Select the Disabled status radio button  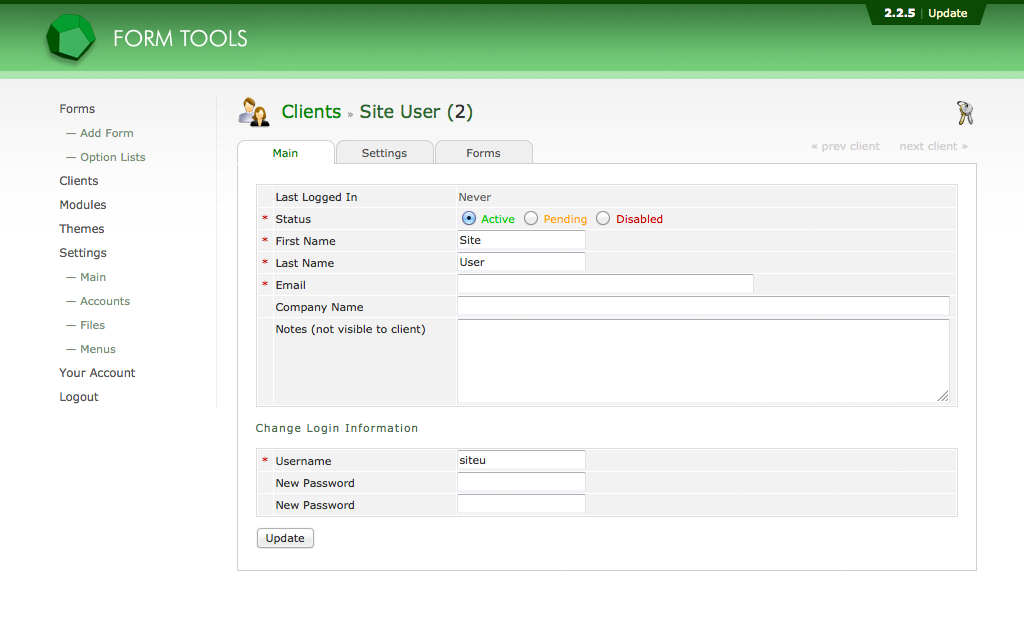603,218
